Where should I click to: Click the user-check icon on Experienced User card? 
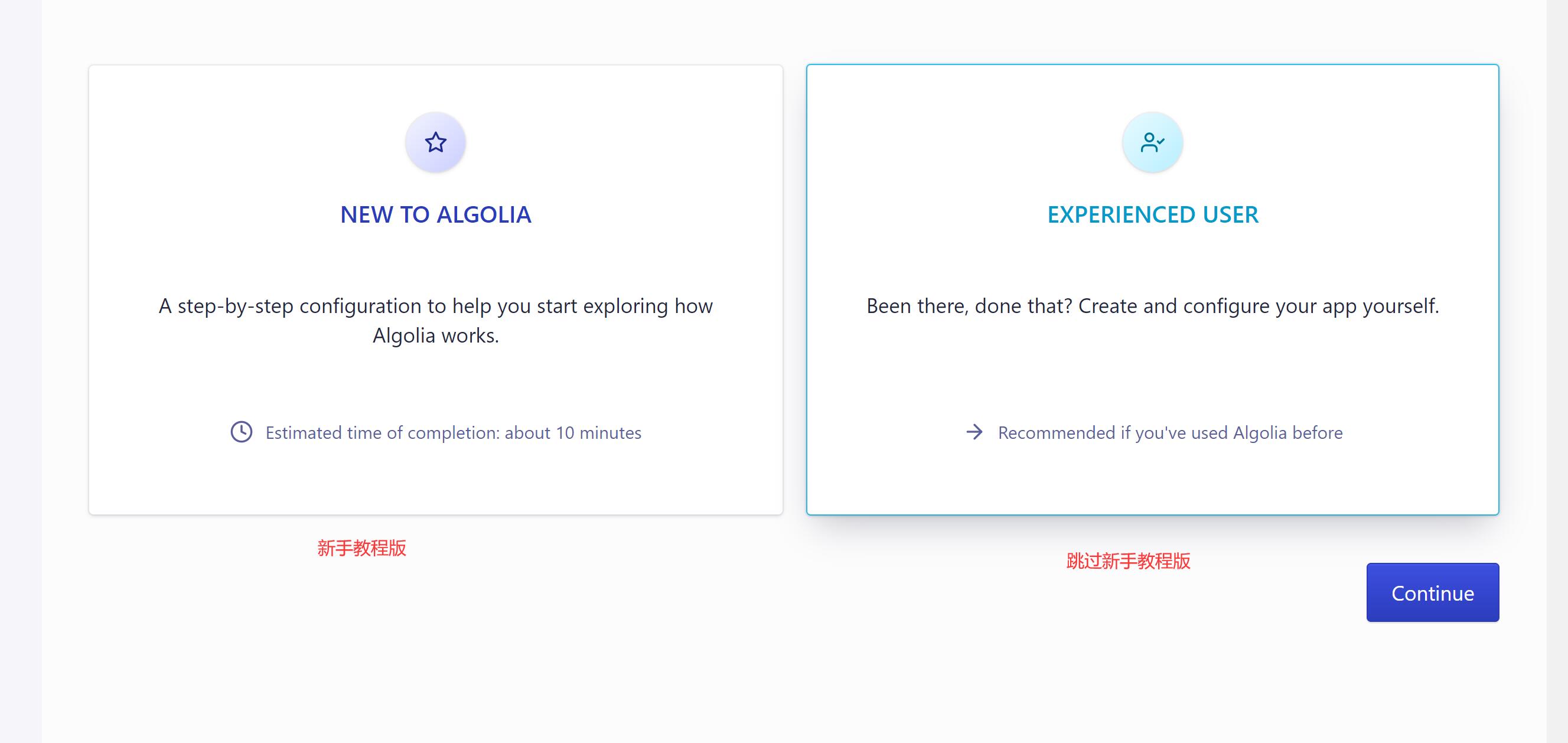(x=1152, y=142)
